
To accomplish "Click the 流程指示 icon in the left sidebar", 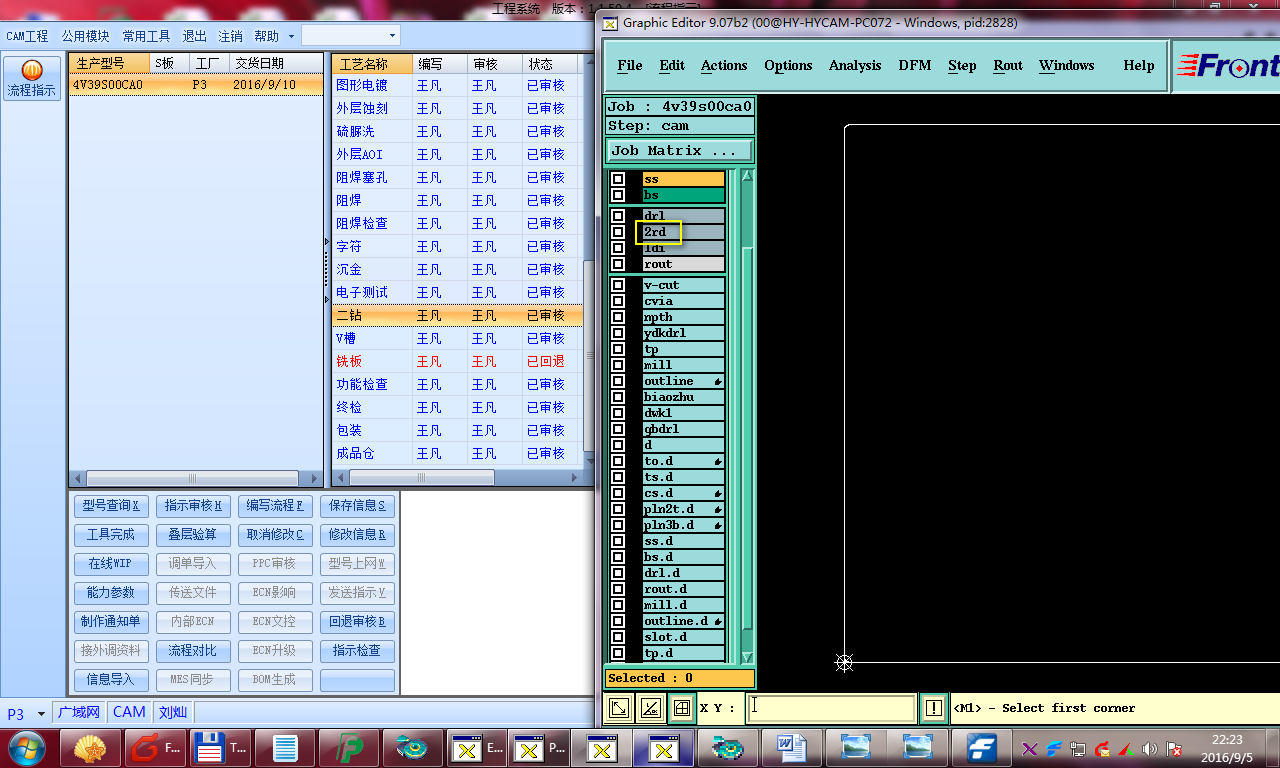I will [32, 78].
